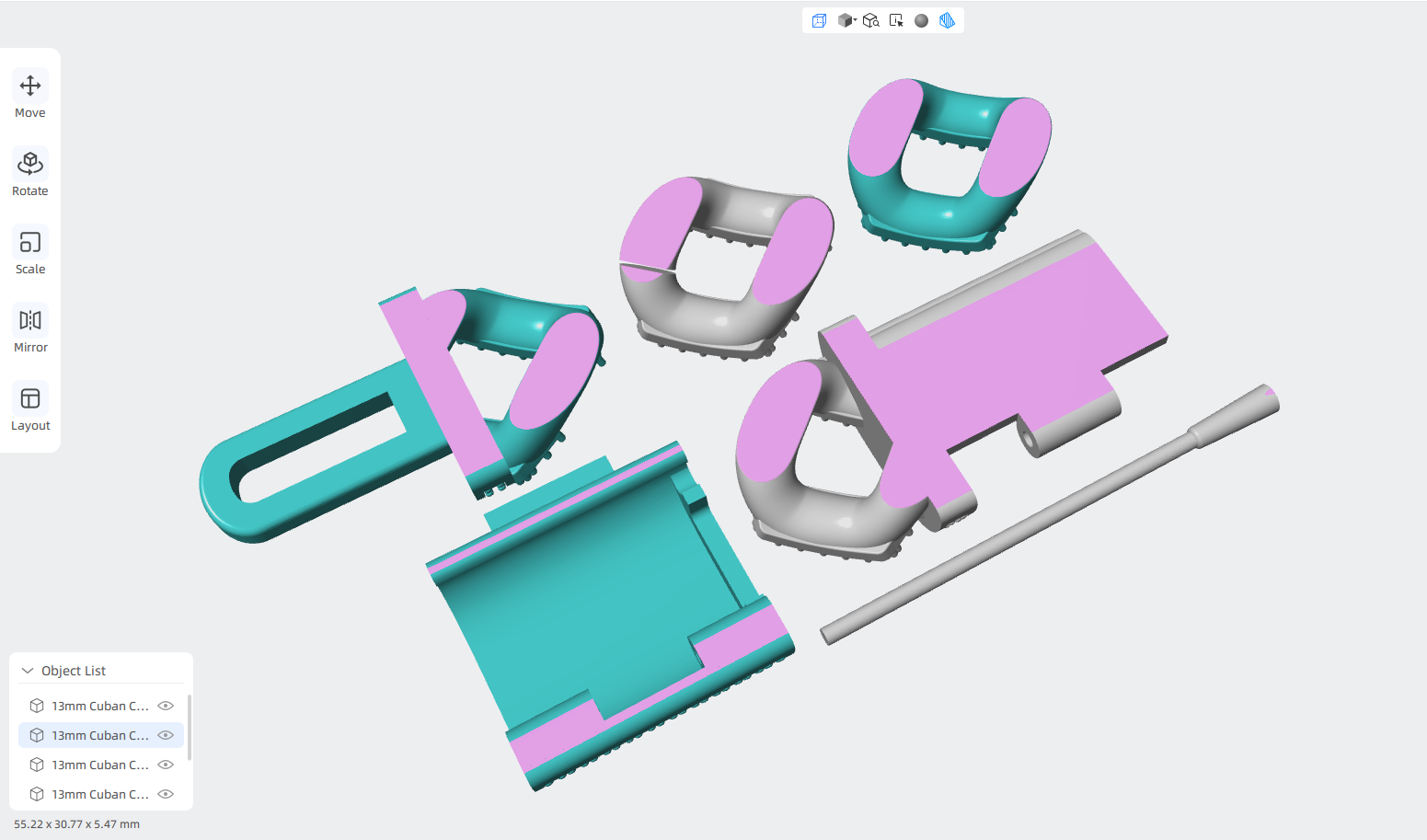This screenshot has width=1427, height=840.
Task: Select the first 13mm Cuban list item
Action: coord(101,706)
